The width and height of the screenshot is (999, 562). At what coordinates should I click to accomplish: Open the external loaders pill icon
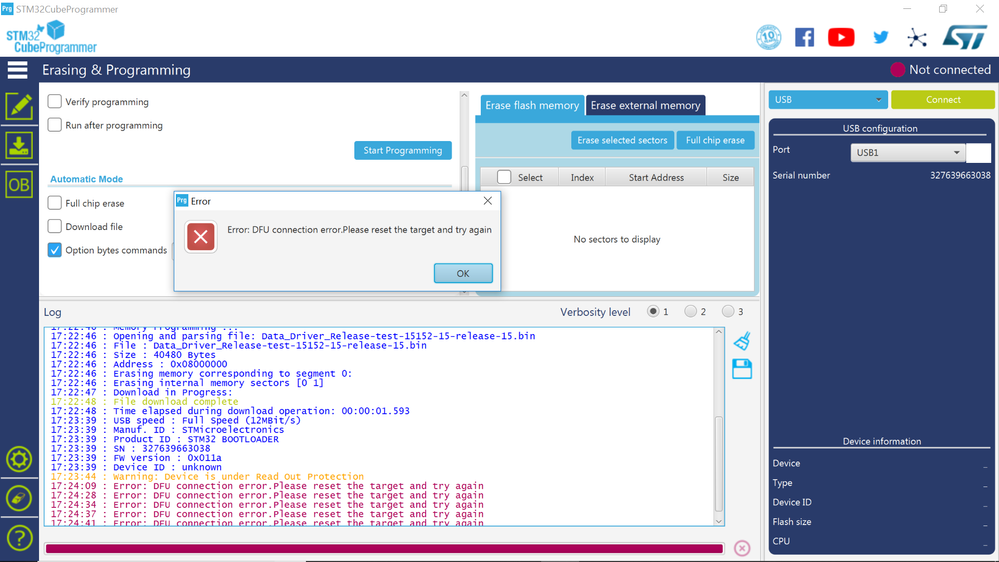[19, 498]
